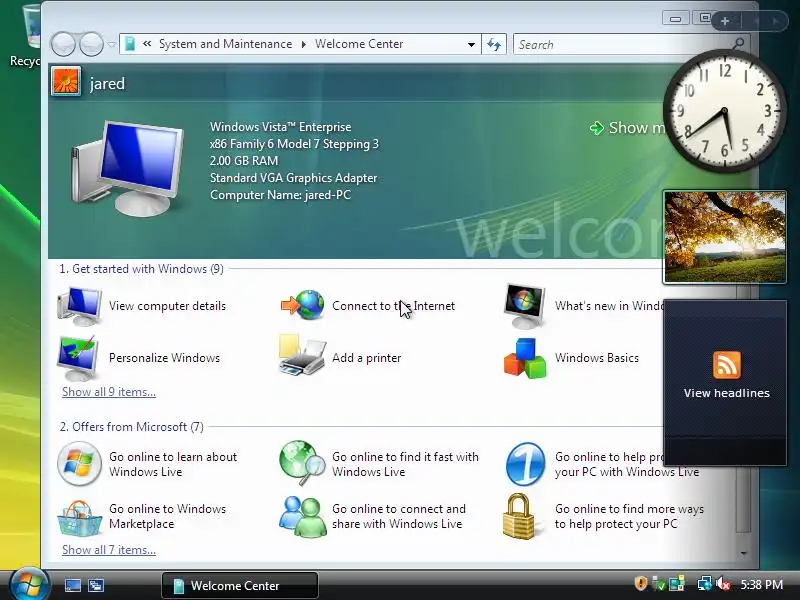800x600 pixels.
Task: Click the large computer monitor image
Action: [128, 168]
